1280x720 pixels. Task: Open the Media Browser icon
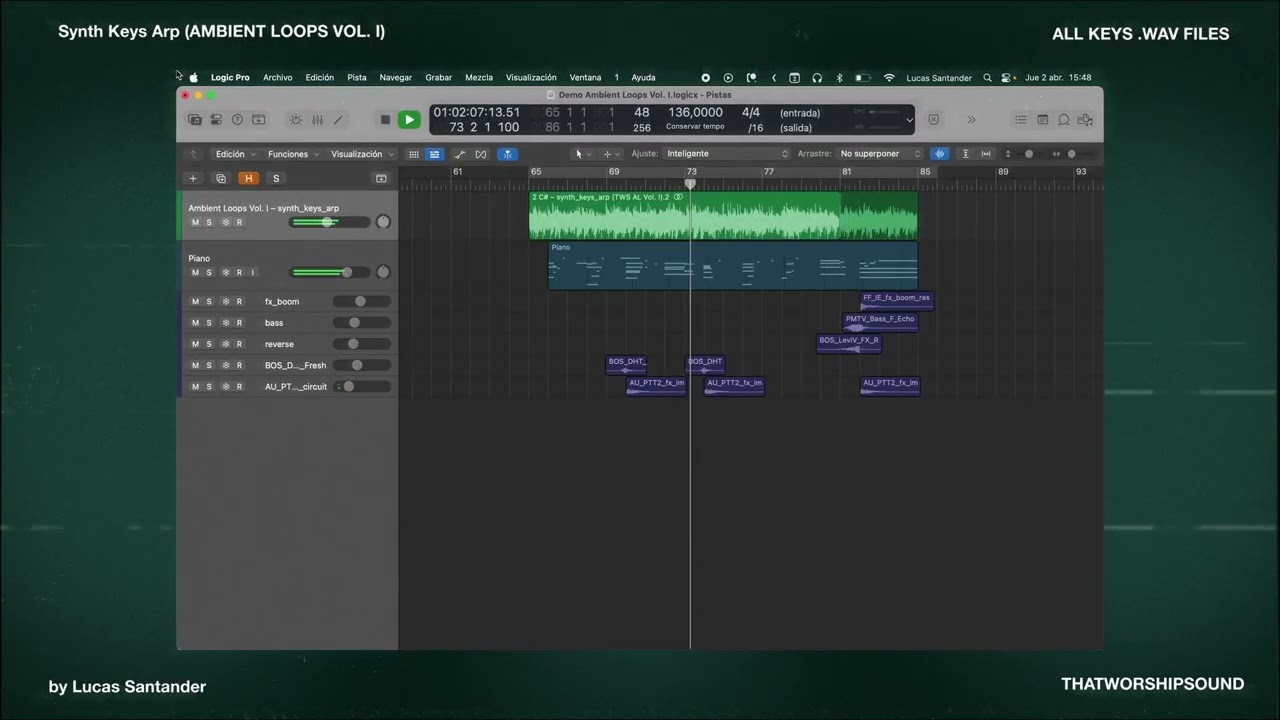[1085, 120]
